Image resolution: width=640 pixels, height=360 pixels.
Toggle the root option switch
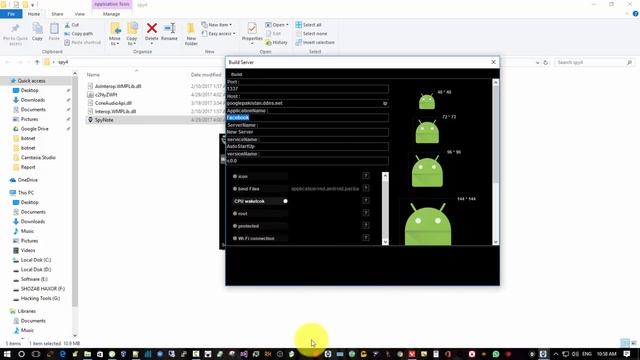tap(235, 213)
